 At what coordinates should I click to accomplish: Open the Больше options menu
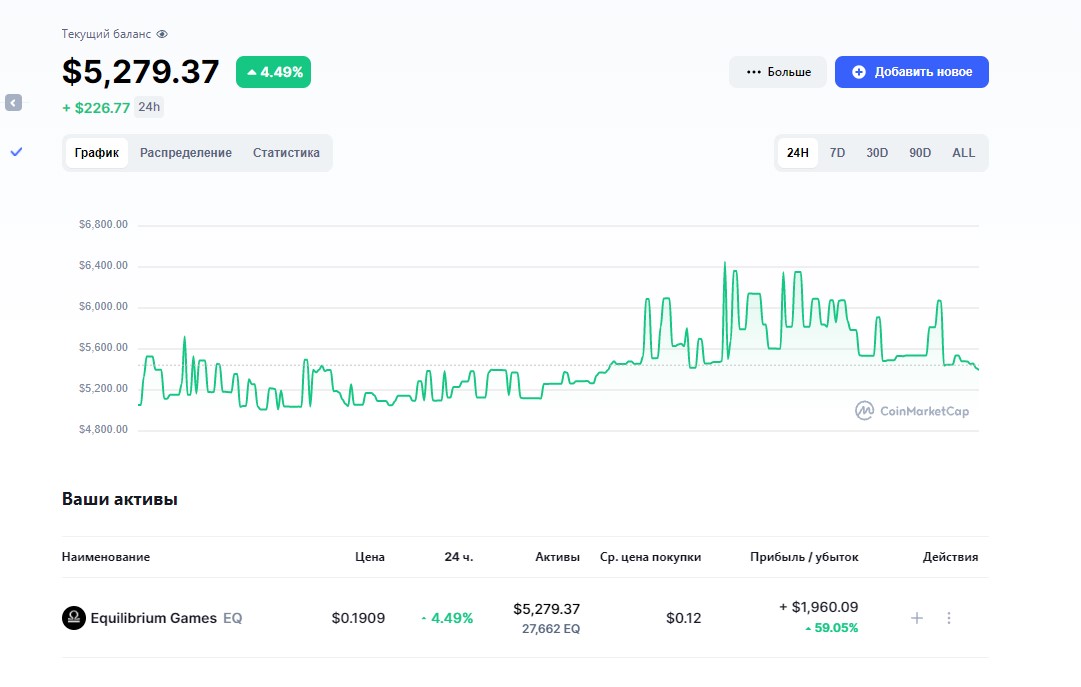pyautogui.click(x=778, y=72)
